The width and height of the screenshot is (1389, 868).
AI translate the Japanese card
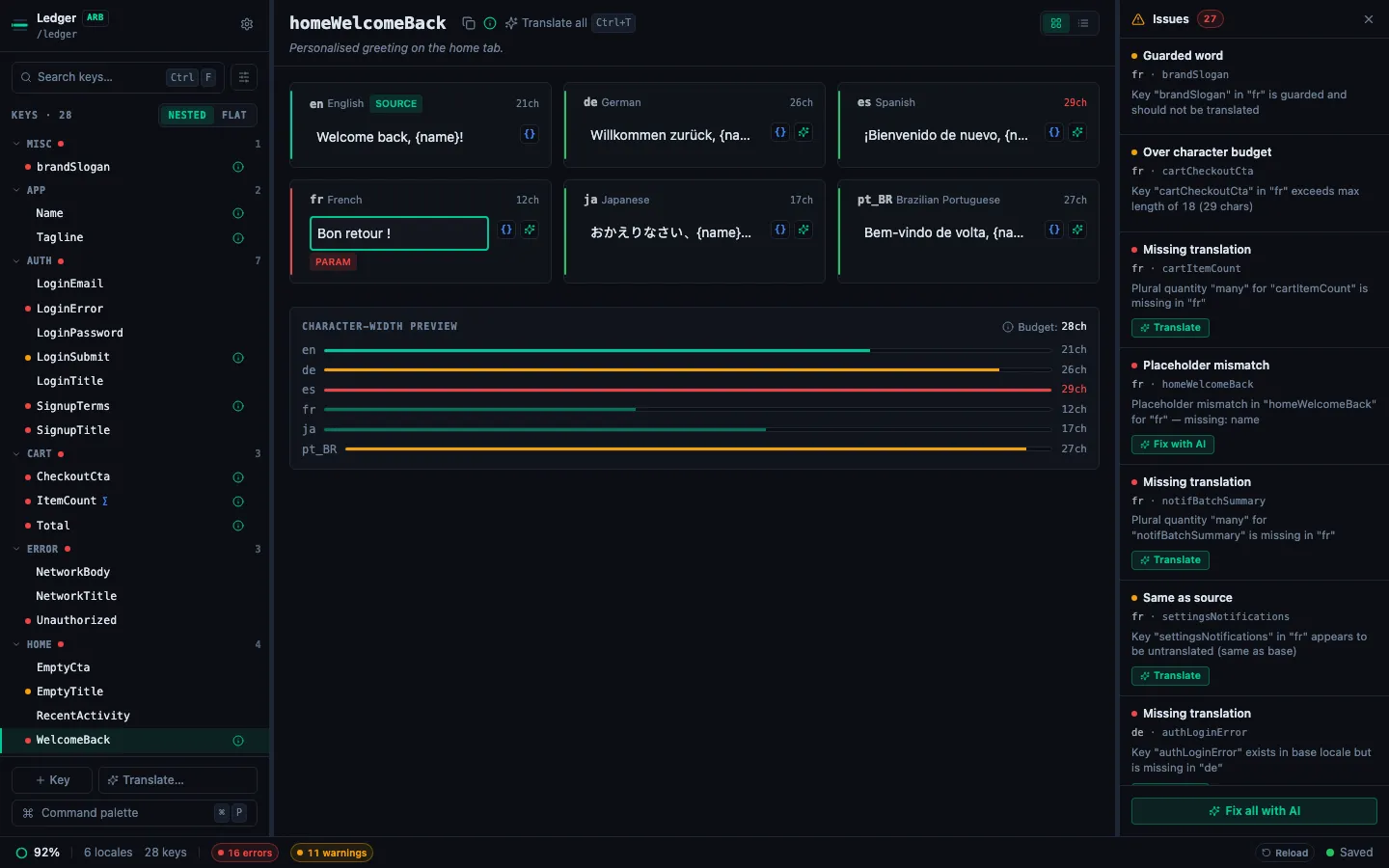[x=803, y=230]
